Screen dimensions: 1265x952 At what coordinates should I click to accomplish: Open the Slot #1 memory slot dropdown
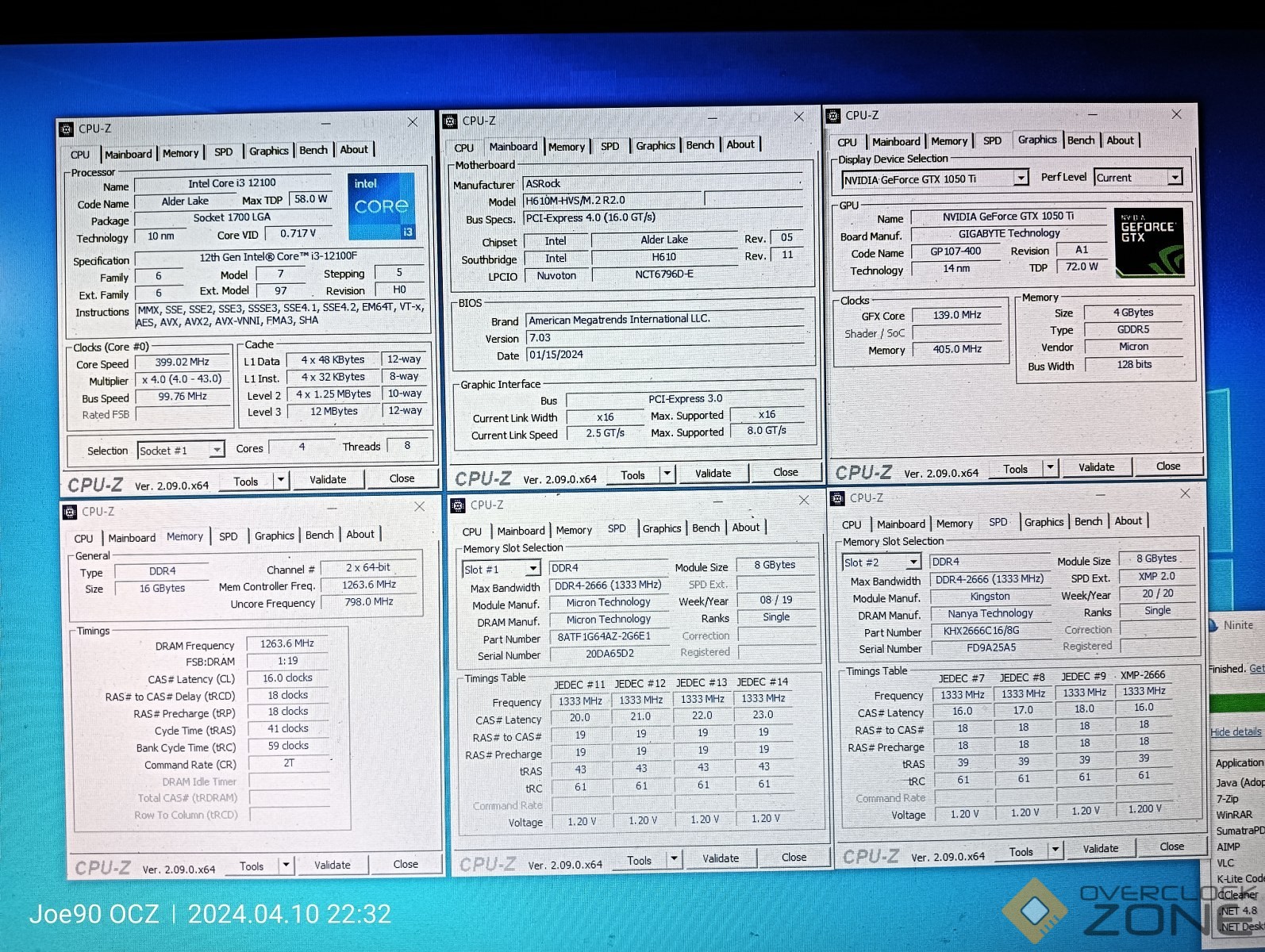(533, 569)
